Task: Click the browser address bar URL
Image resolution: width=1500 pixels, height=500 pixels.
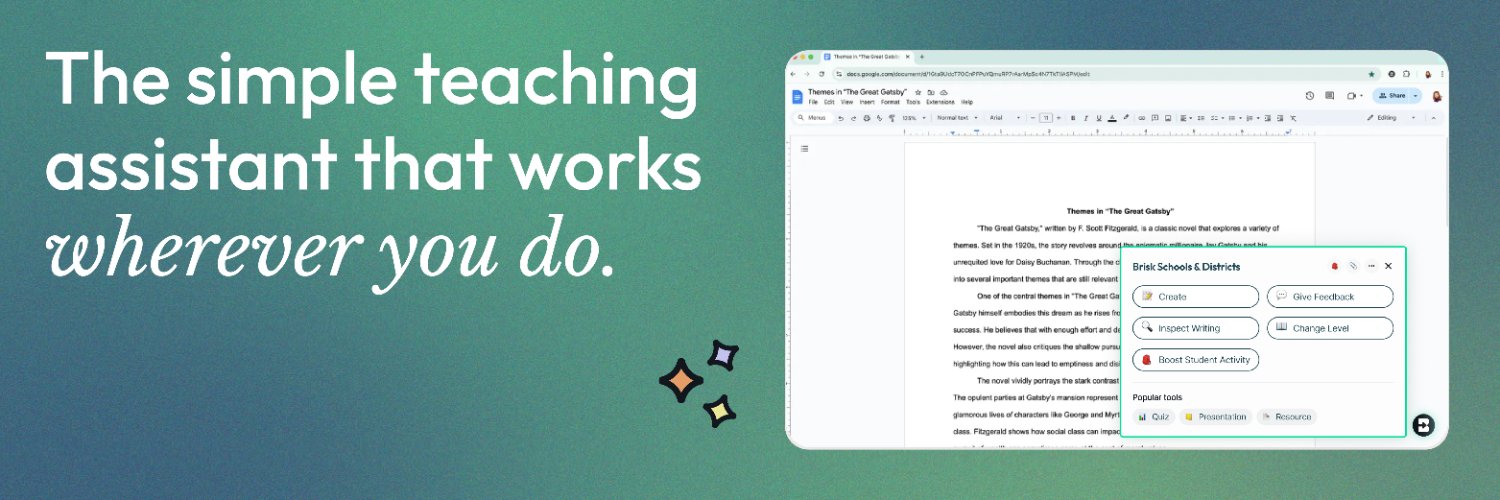Action: (x=968, y=74)
